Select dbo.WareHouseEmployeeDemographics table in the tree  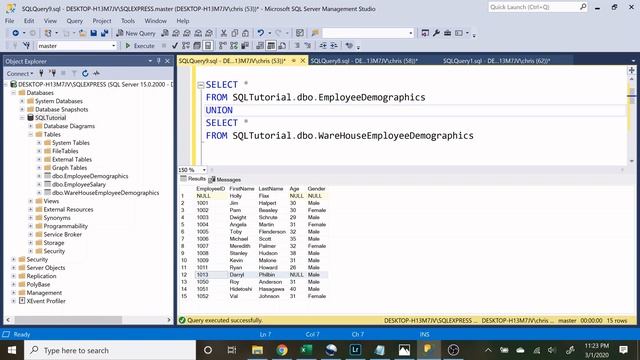(106, 193)
